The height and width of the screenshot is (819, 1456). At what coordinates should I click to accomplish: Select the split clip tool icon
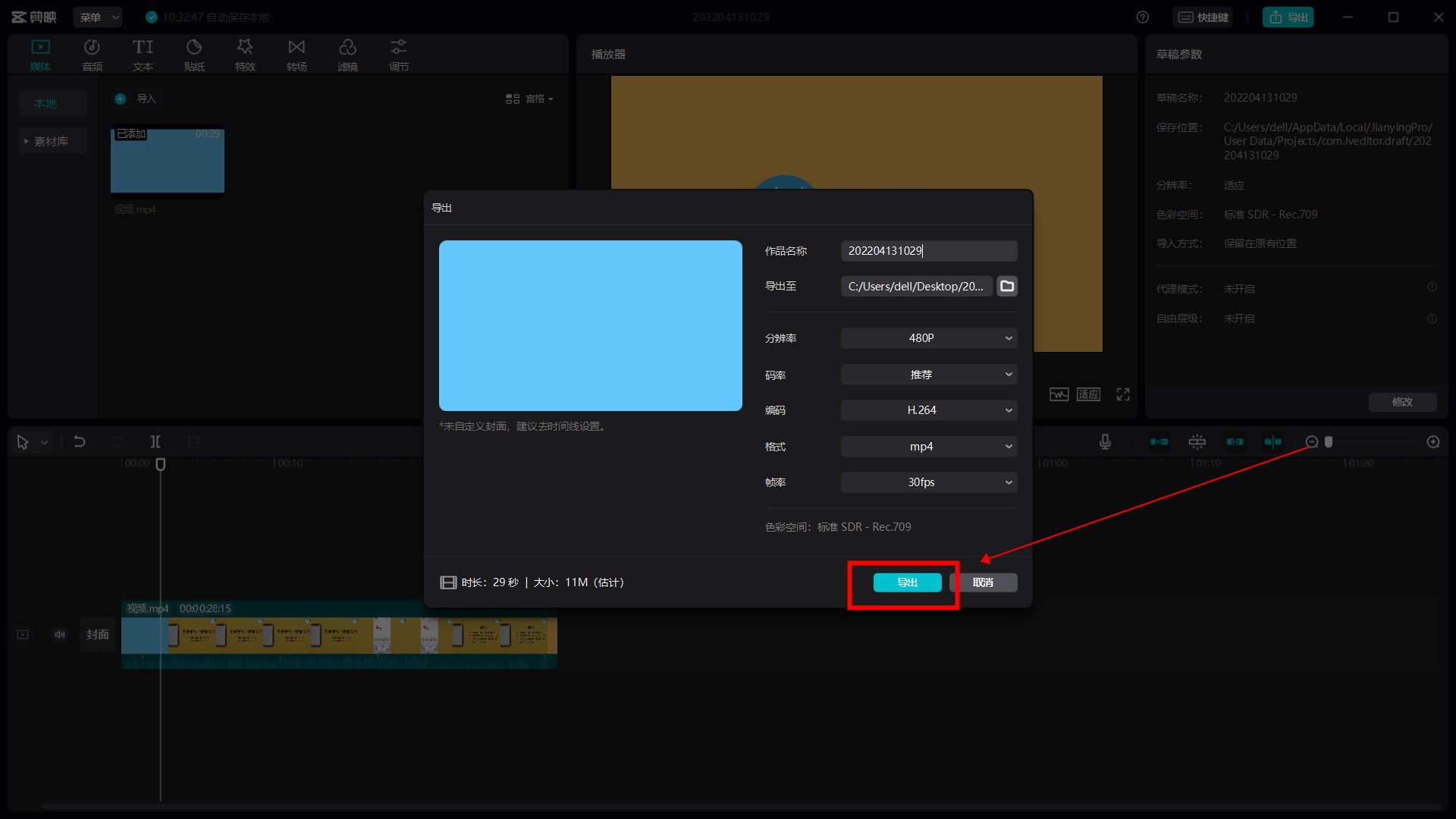(x=155, y=442)
